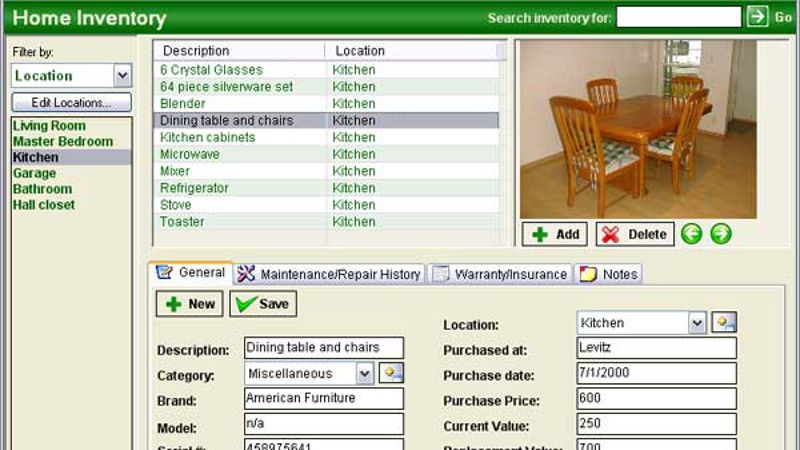Show previous photo with left green arrow
The height and width of the screenshot is (450, 800).
pyautogui.click(x=692, y=234)
